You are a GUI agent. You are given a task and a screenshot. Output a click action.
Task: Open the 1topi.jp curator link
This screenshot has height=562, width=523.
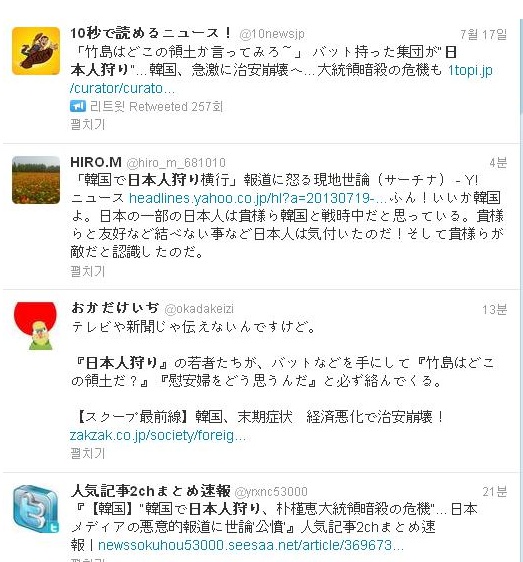point(281,79)
